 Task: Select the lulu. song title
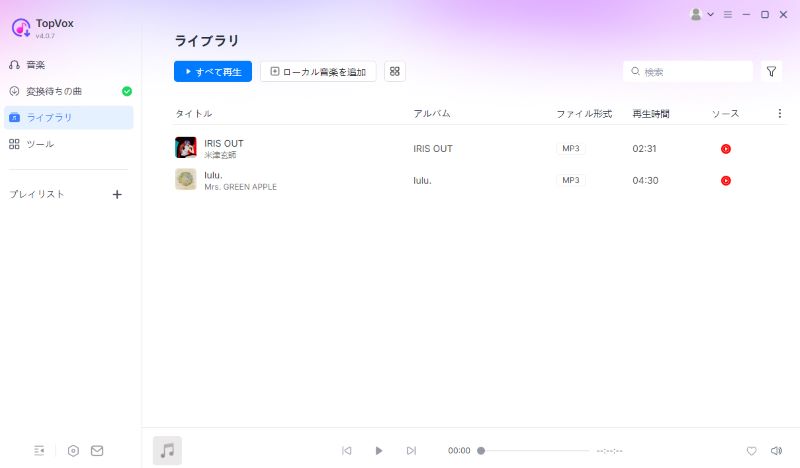(x=213, y=175)
